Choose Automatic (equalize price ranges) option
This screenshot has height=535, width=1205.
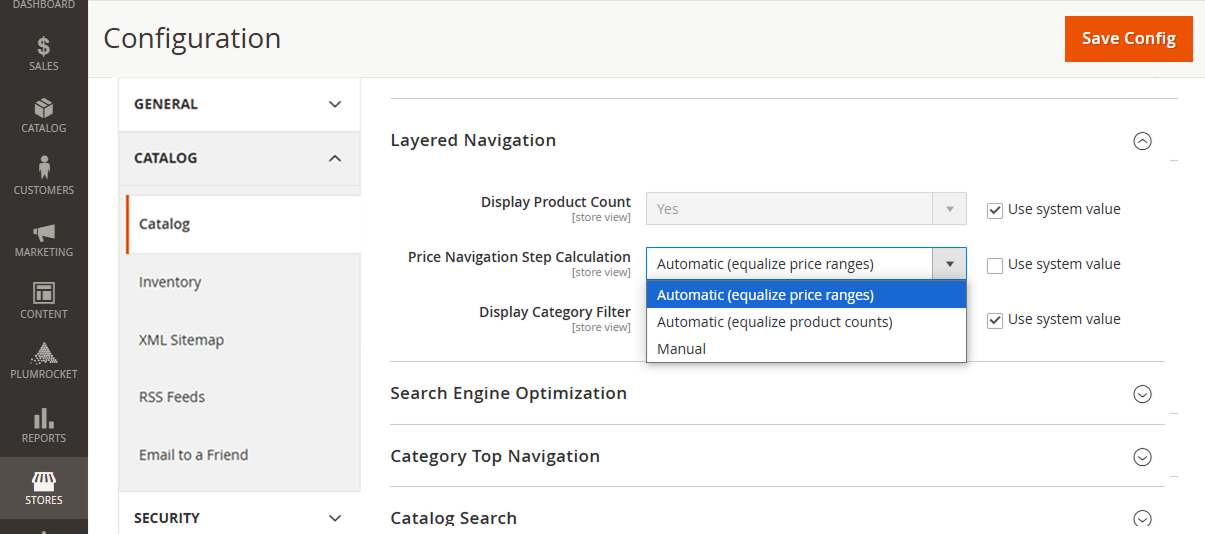(x=806, y=295)
